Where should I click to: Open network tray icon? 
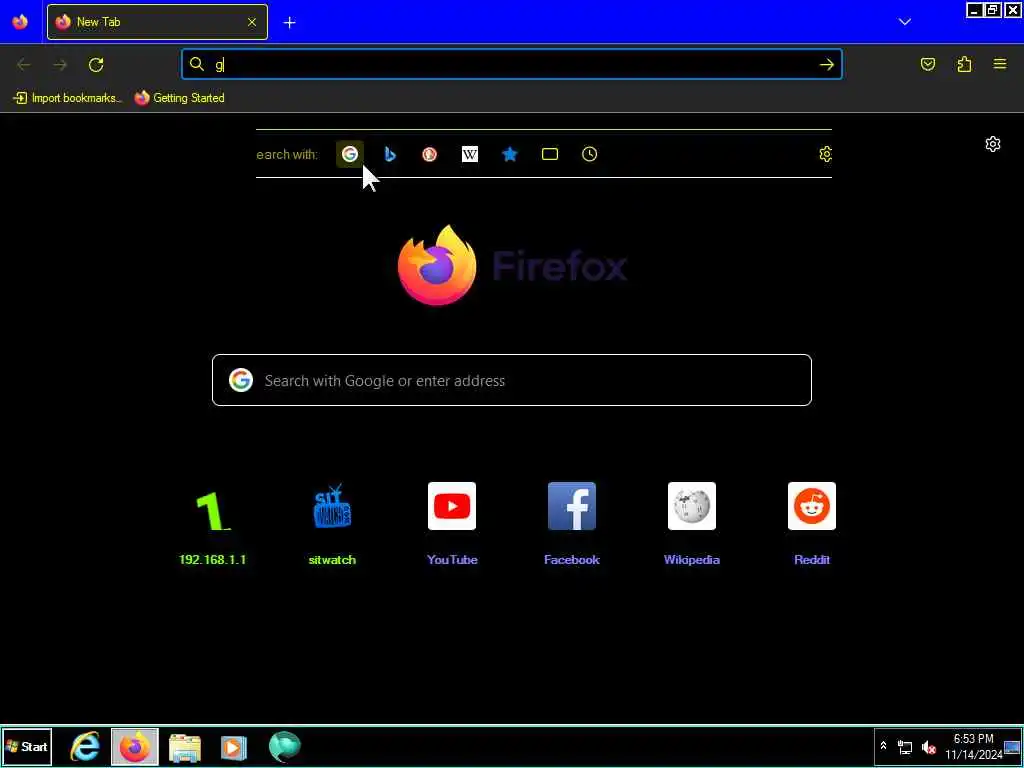click(x=904, y=746)
